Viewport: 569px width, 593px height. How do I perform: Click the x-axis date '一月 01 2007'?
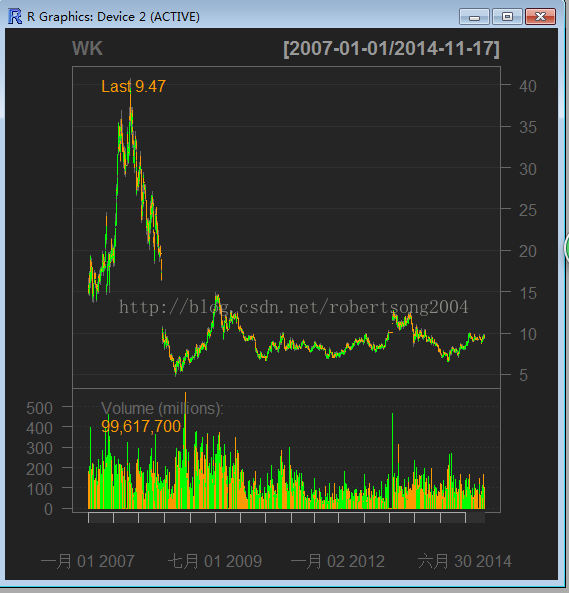pyautogui.click(x=87, y=561)
